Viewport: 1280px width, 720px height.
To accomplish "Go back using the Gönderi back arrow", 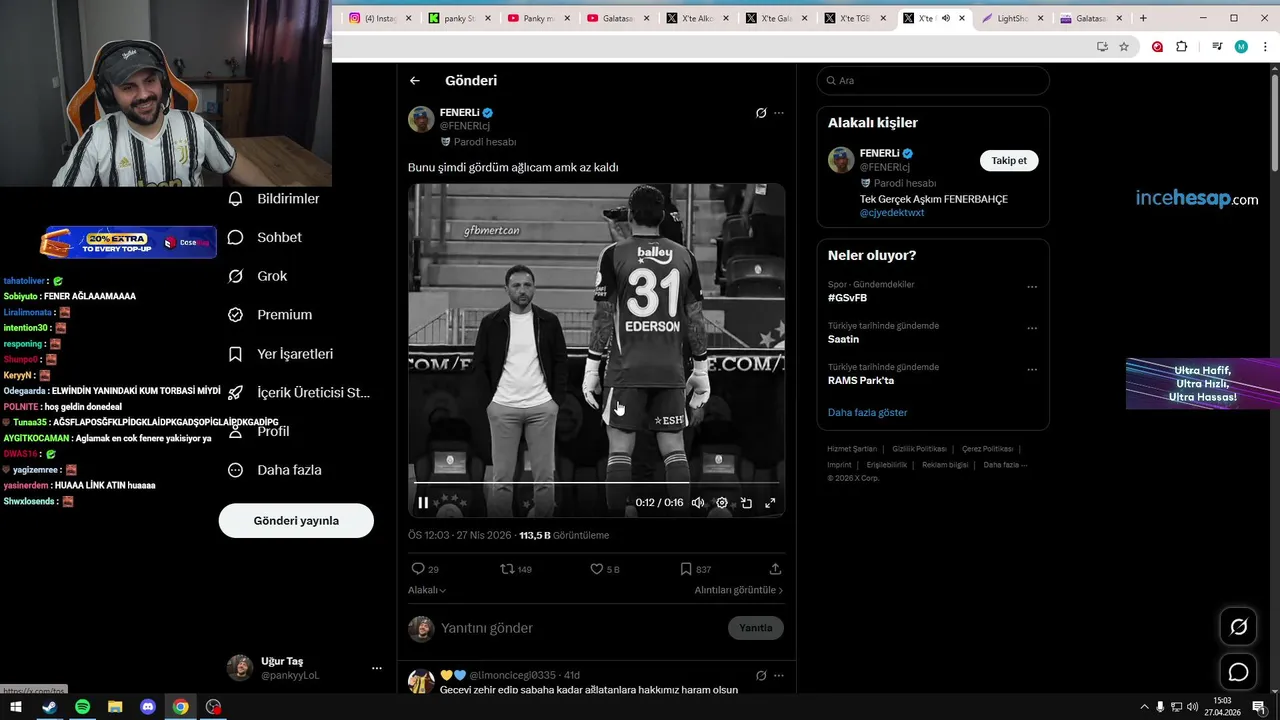I will click(x=415, y=81).
